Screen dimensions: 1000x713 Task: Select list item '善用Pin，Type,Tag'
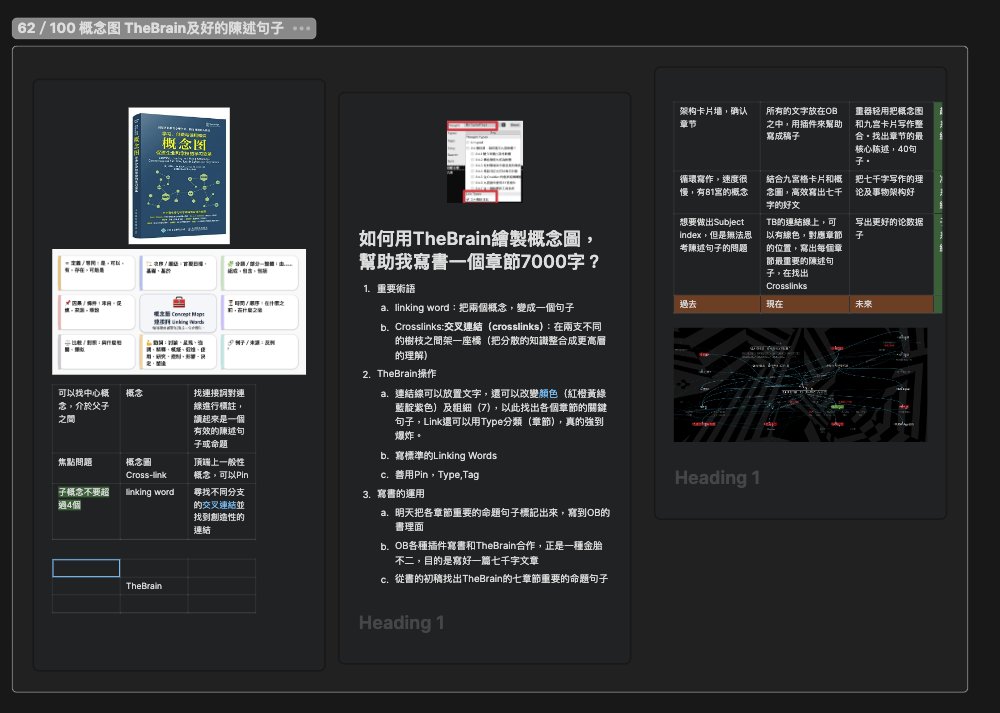pyautogui.click(x=436, y=474)
